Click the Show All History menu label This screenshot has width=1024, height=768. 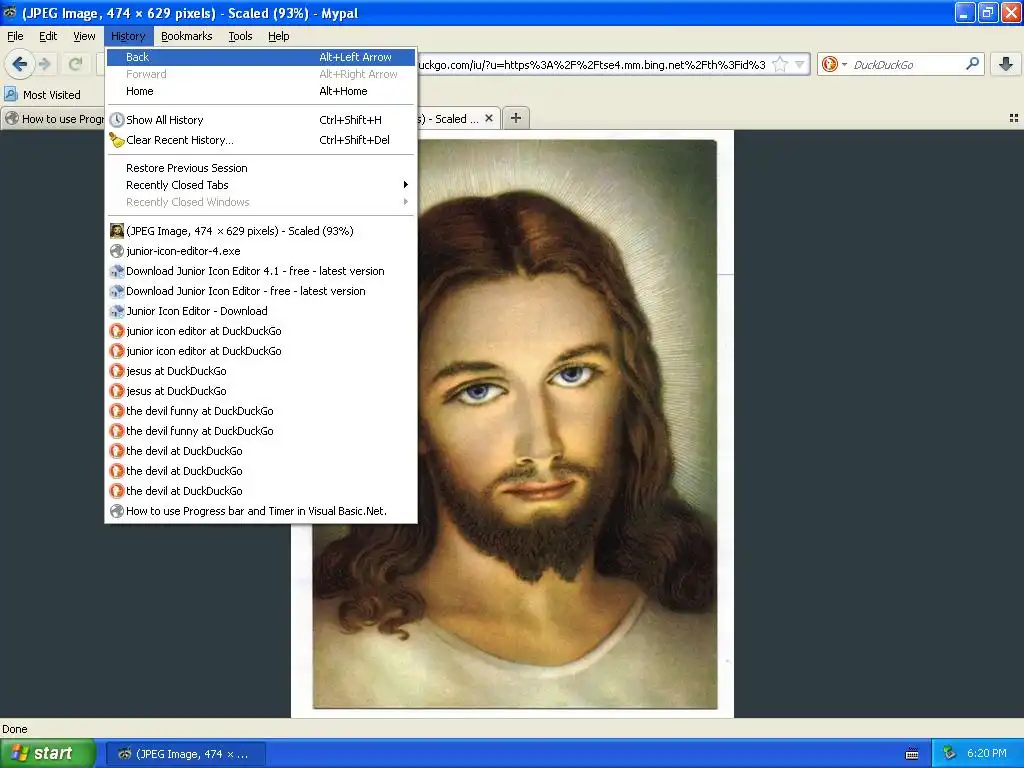(165, 120)
